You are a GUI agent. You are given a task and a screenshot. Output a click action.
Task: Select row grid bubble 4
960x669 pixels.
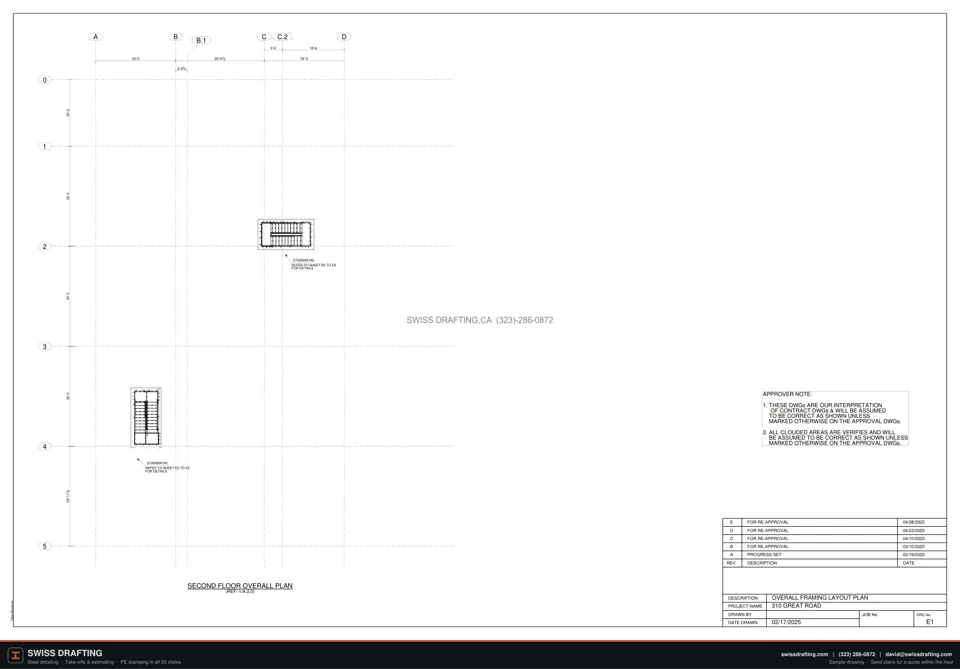(44, 446)
